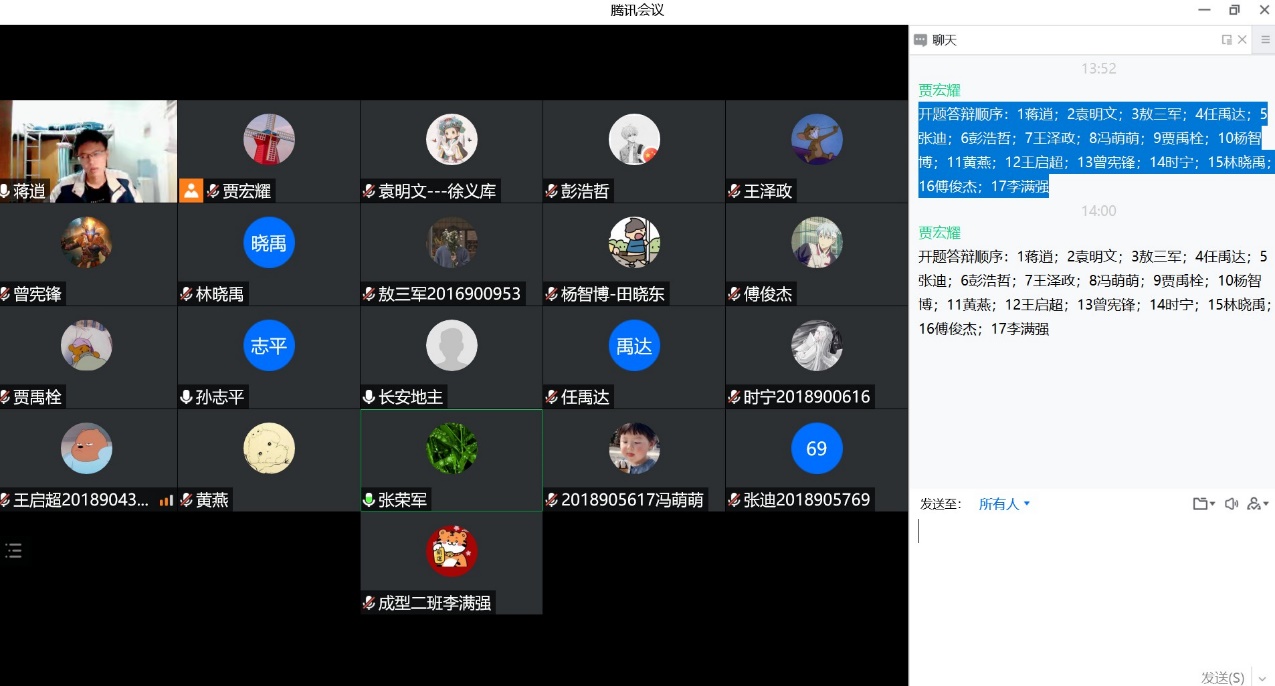Click the green microphone icon for 张荣军
This screenshot has height=686, width=1275.
coord(368,500)
